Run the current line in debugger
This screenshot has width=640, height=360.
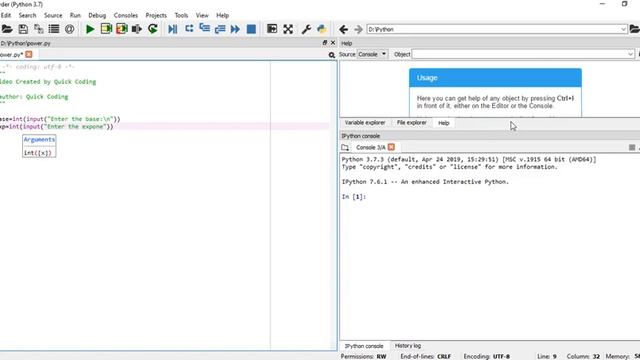189,29
